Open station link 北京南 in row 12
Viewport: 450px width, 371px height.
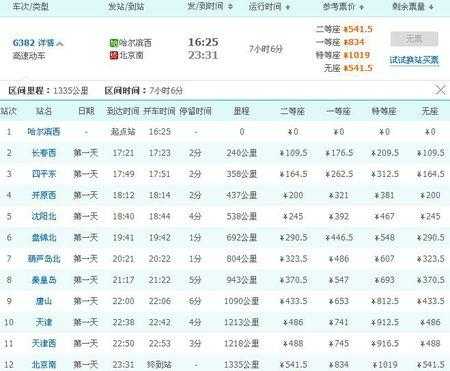[x=44, y=365]
